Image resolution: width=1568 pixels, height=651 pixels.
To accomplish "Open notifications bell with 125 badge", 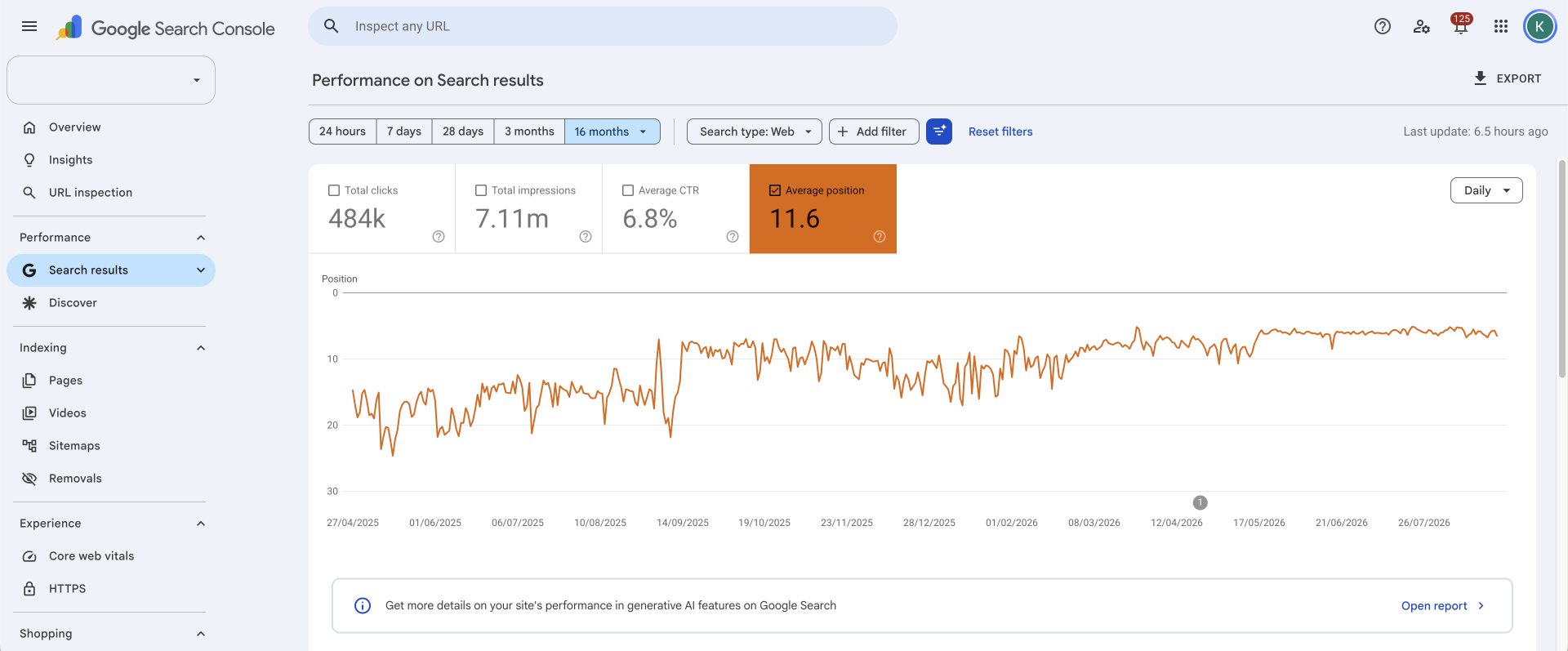I will 1461,25.
